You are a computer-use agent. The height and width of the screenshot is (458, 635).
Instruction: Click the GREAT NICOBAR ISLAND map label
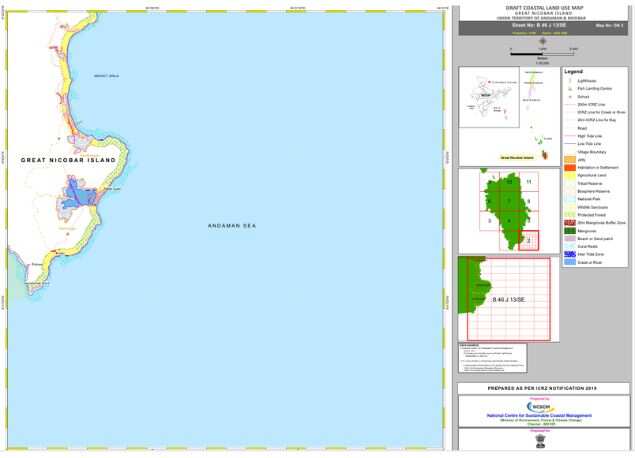coord(68,160)
